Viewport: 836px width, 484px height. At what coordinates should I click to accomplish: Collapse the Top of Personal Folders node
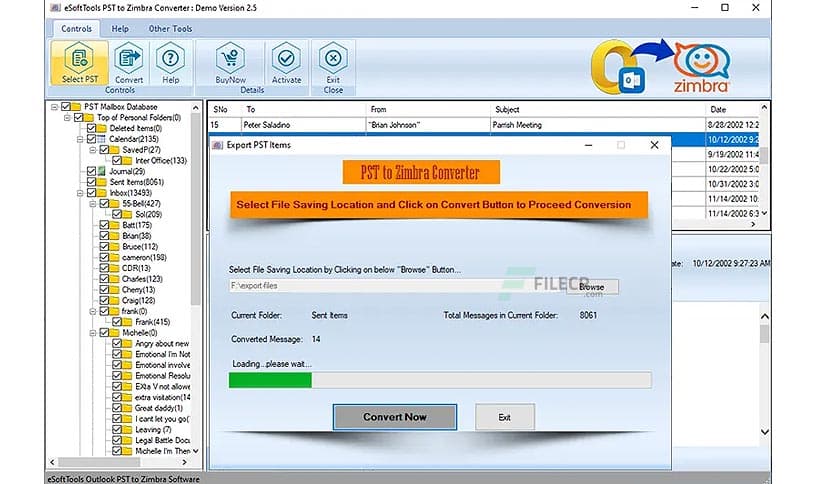tap(67, 118)
